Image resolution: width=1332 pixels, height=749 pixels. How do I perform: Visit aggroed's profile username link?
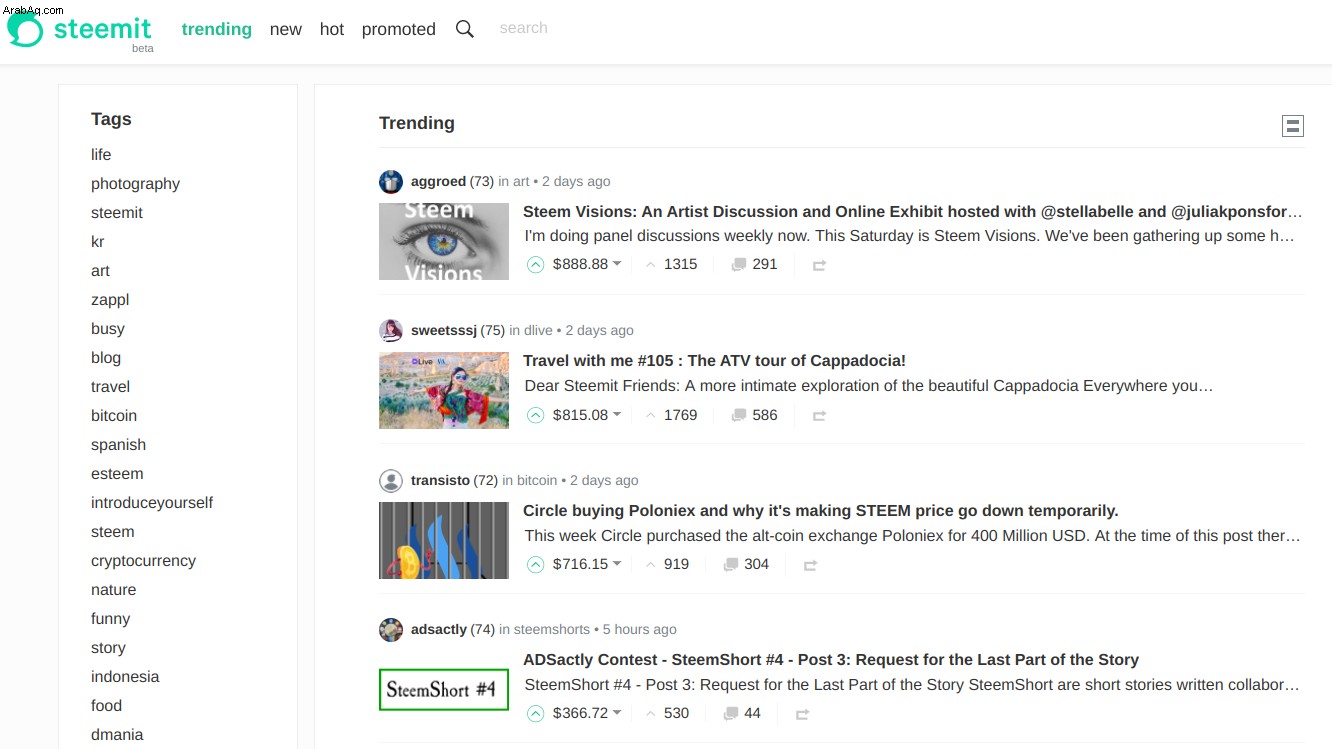coord(438,182)
